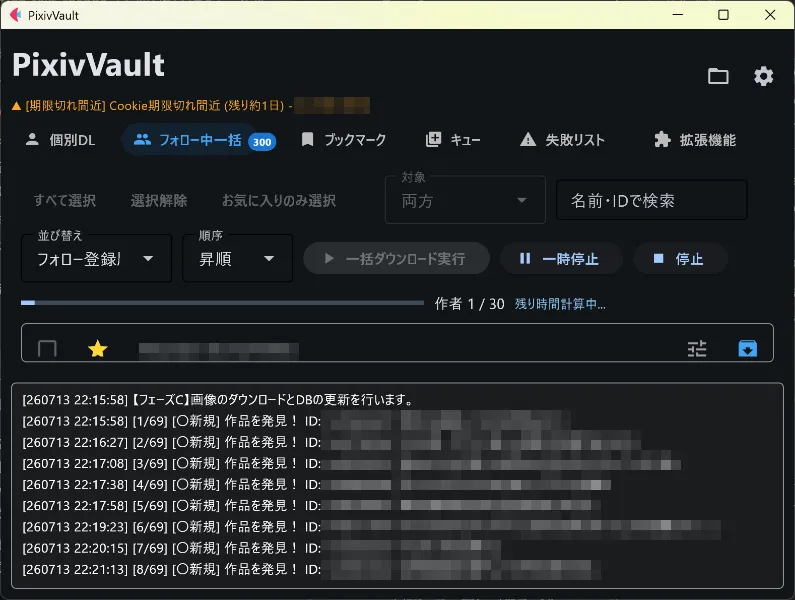Stop the download with 停止 button
Image resolution: width=795 pixels, height=600 pixels.
(x=680, y=259)
